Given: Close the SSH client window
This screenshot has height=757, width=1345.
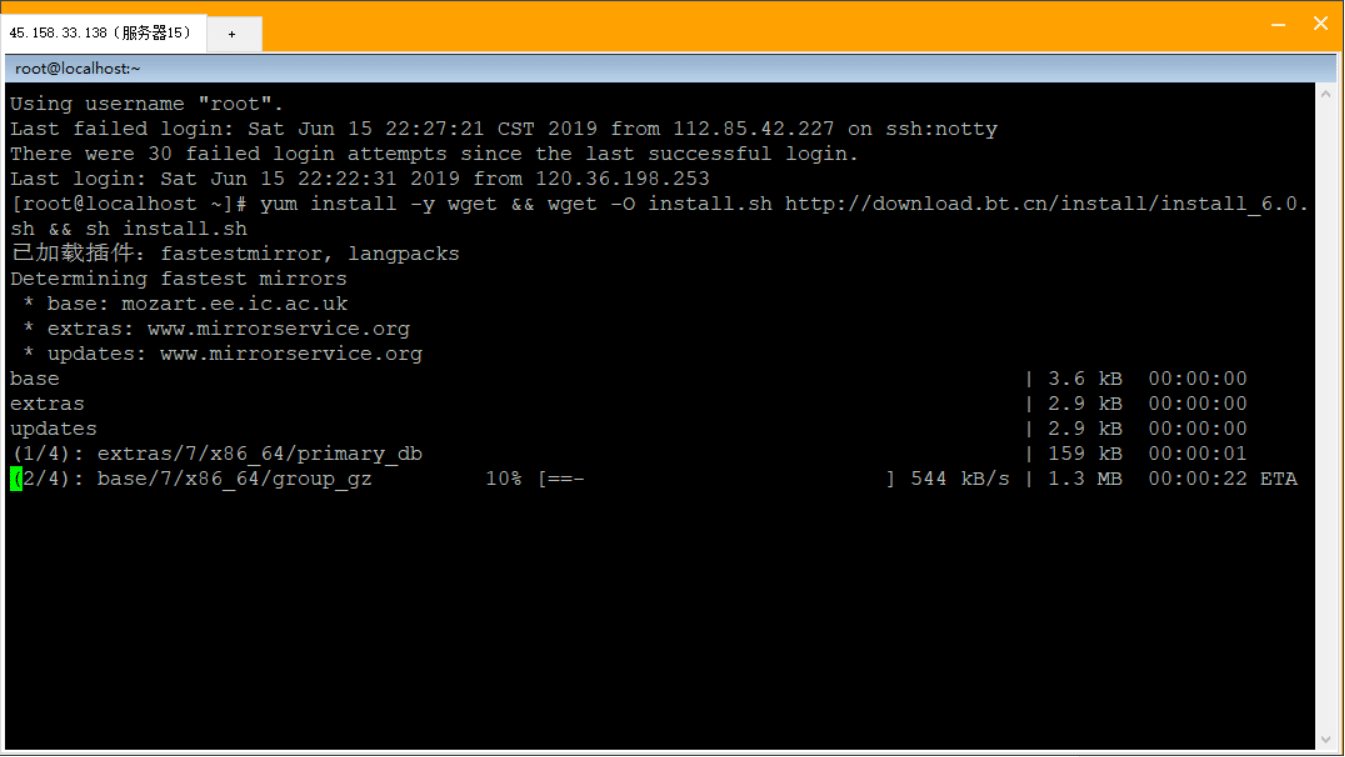Looking at the screenshot, I should pos(1320,24).
